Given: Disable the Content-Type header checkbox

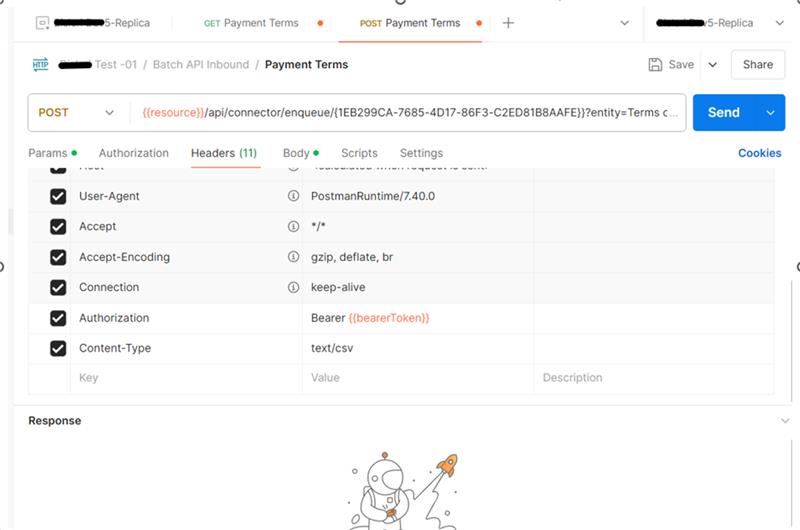Looking at the screenshot, I should point(58,349).
